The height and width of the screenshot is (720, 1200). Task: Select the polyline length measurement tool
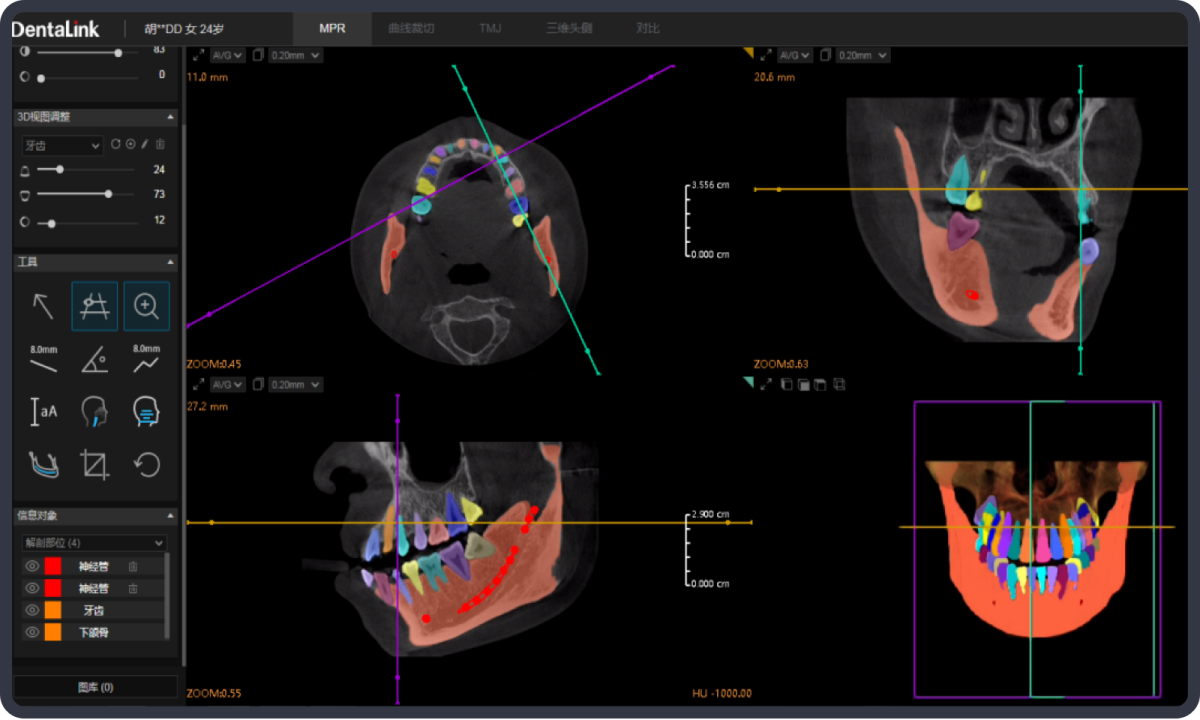click(x=147, y=358)
